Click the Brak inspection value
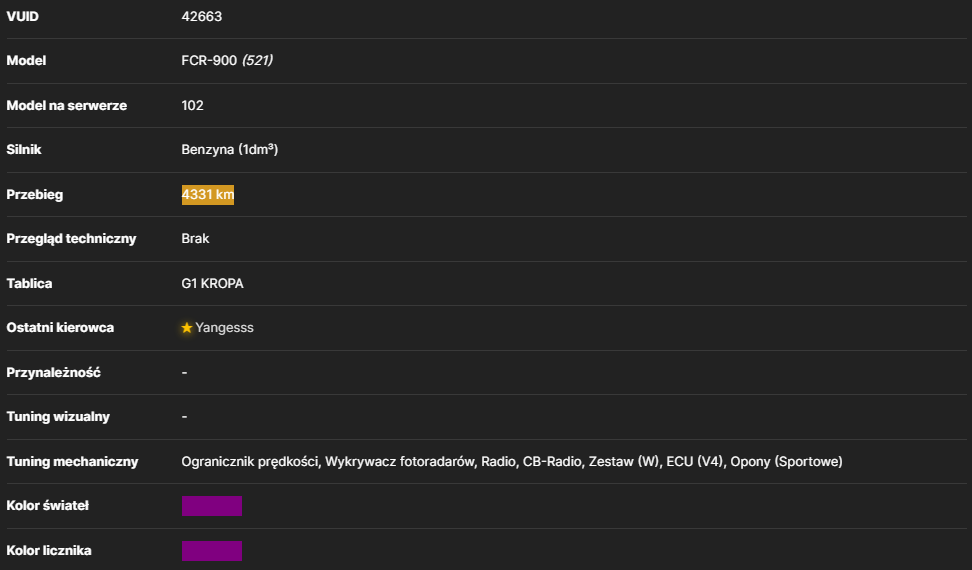972x570 pixels. pyautogui.click(x=195, y=239)
